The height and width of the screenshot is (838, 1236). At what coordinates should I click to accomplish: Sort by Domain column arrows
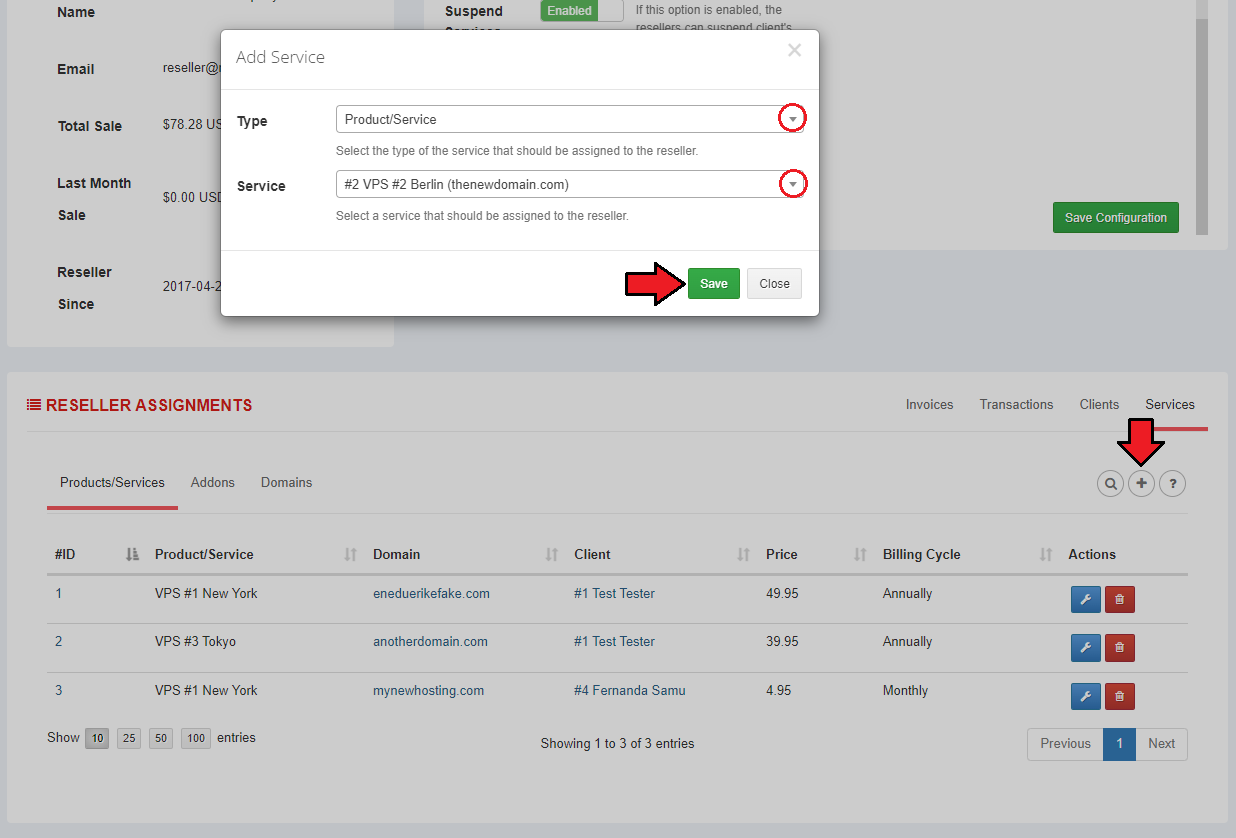coord(551,554)
